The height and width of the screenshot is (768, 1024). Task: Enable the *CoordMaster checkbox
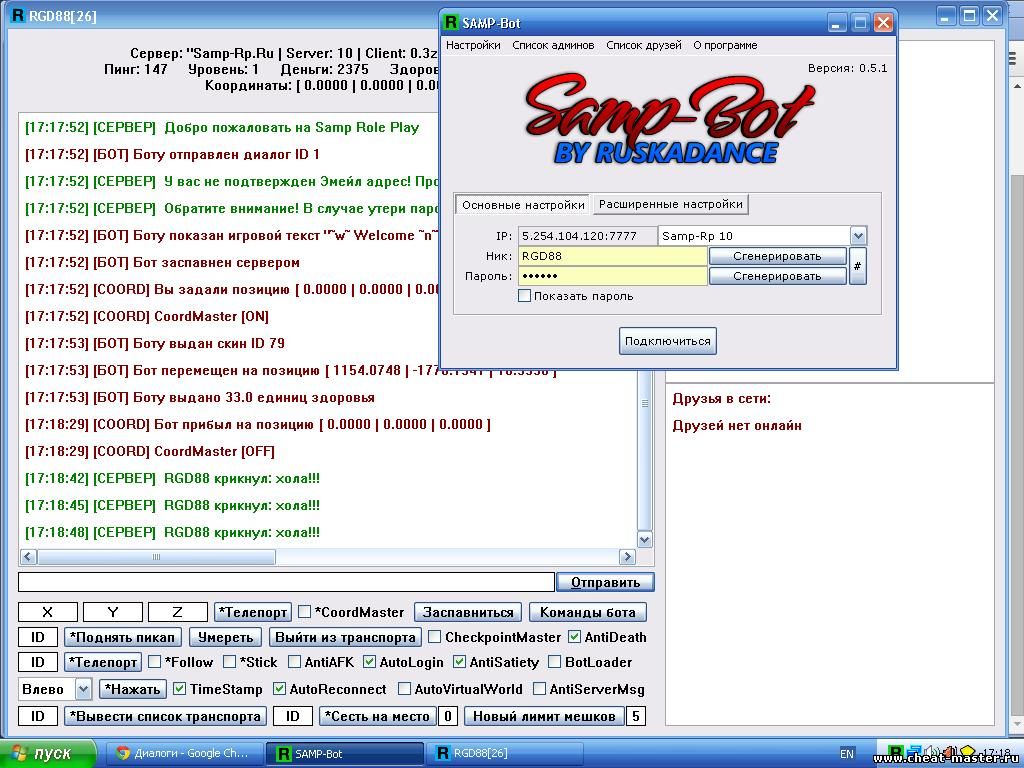click(x=304, y=612)
